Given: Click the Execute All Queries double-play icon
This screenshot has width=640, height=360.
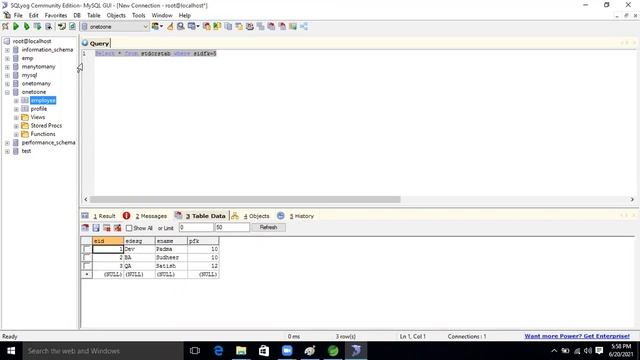Looking at the screenshot, I should pyautogui.click(x=27, y=27).
